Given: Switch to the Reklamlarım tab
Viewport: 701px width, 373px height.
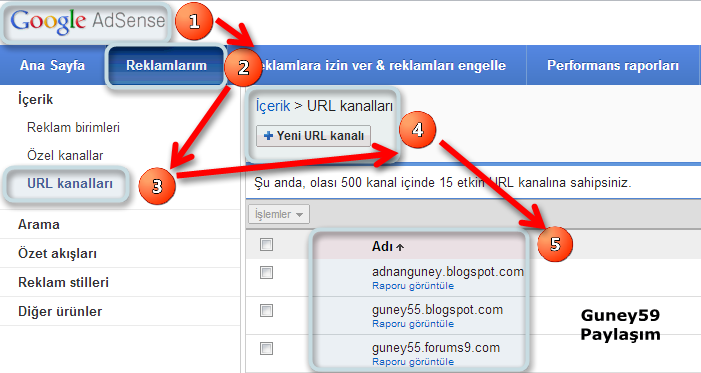Looking at the screenshot, I should tap(166, 65).
